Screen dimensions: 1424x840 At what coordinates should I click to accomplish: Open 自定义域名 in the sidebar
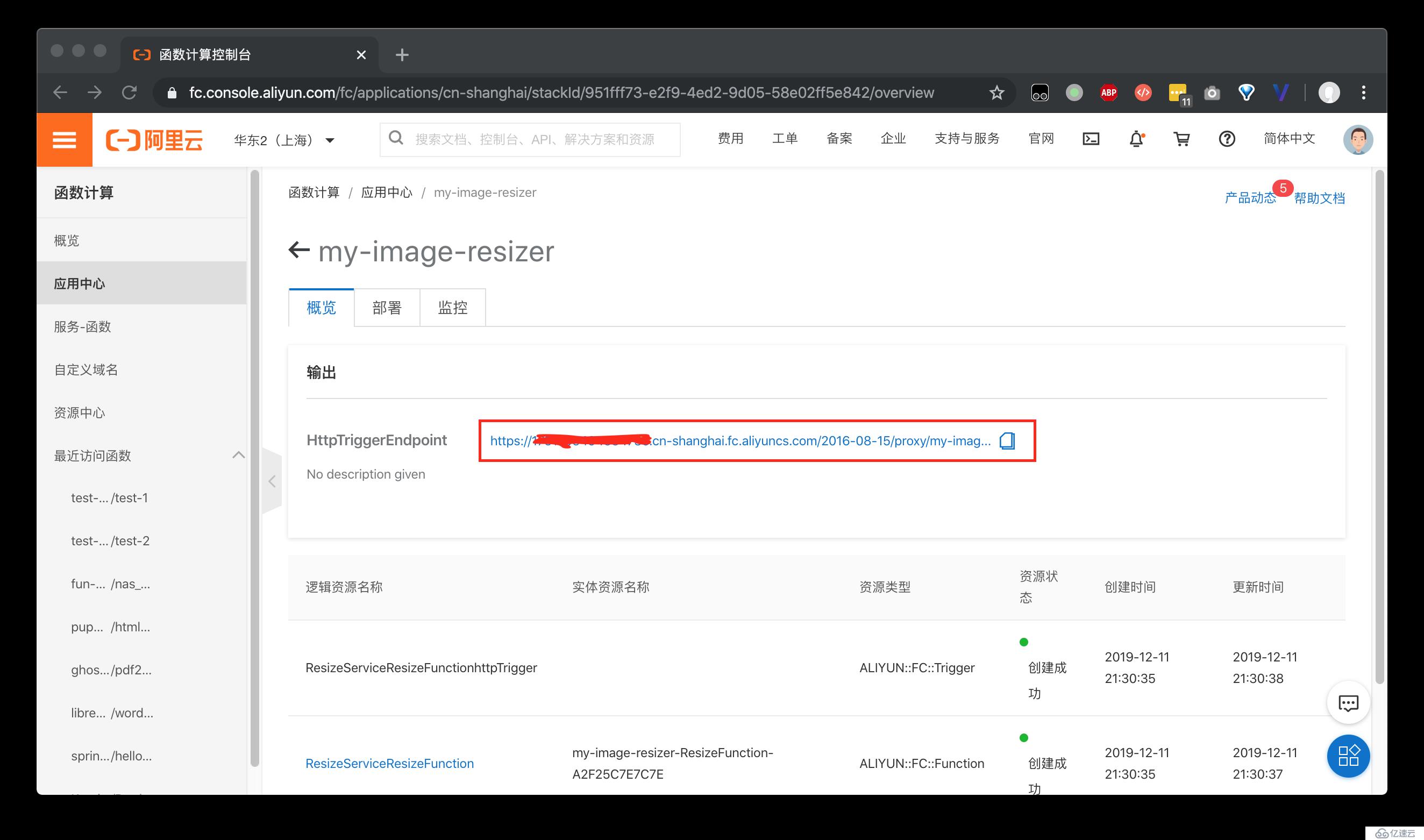141,369
